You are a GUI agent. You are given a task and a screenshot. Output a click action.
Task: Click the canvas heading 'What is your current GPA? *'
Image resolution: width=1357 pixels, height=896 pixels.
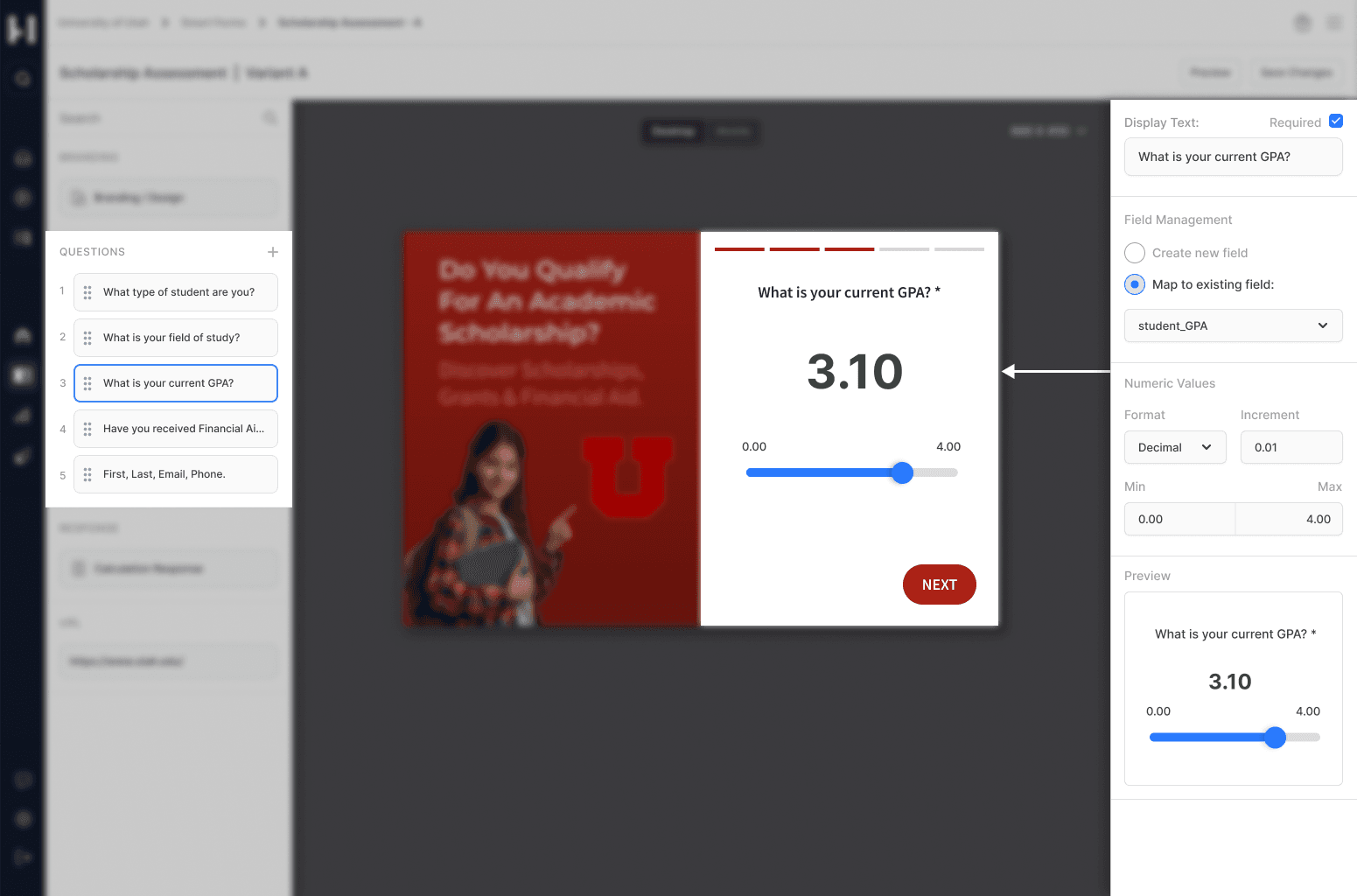[849, 292]
